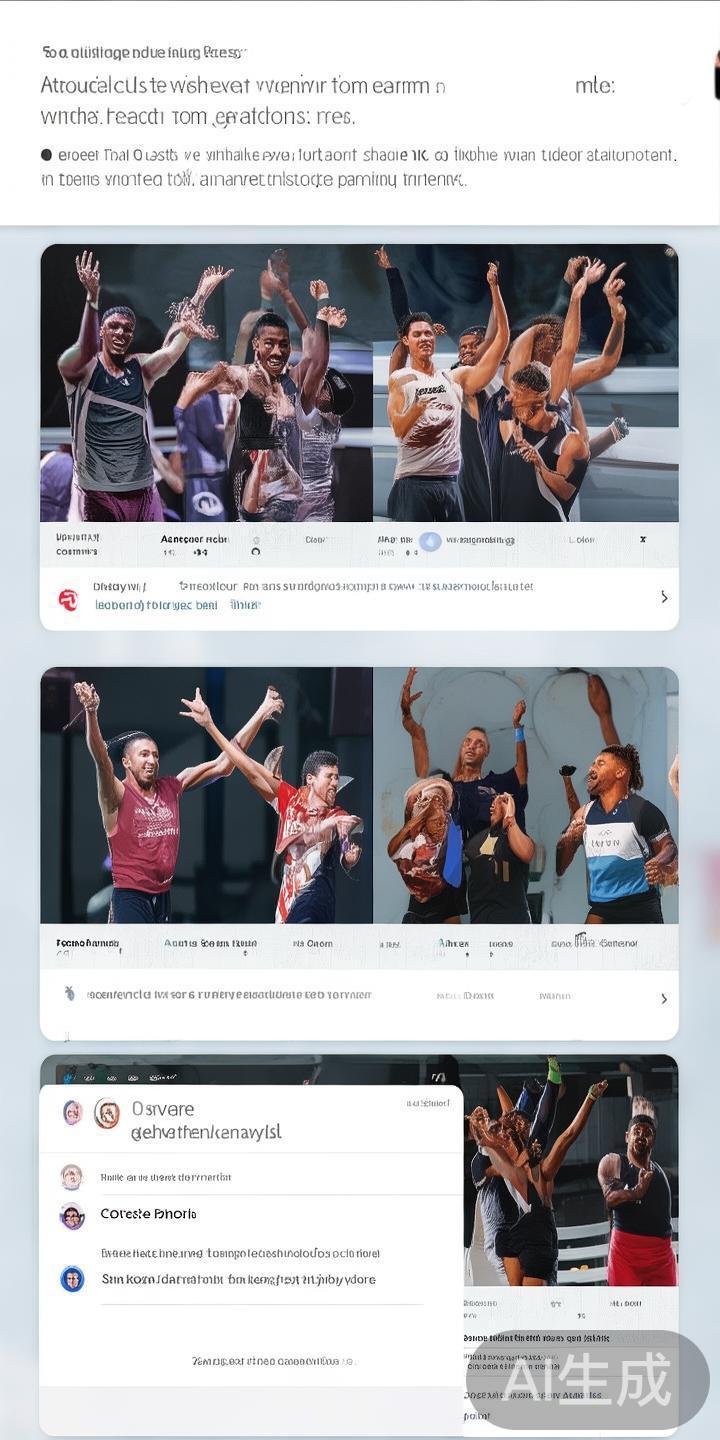720x1440 pixels.
Task: Follow the blue leobond tolargec beni link
Action: 156,605
